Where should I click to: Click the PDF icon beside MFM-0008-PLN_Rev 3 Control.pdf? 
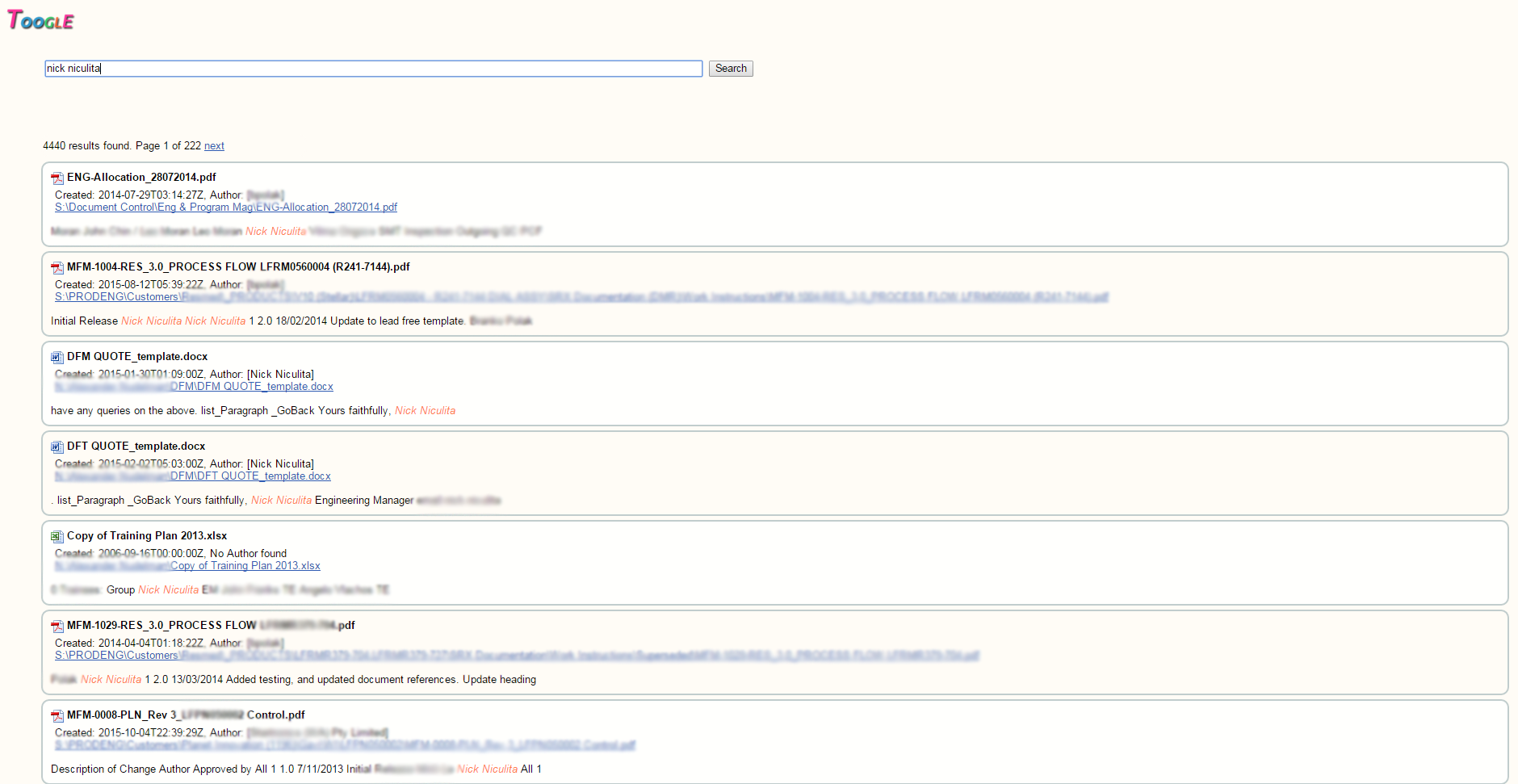(x=57, y=715)
